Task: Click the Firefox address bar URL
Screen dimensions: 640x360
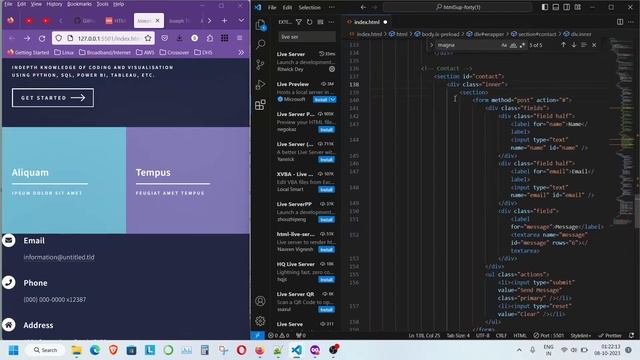Action: tap(108, 38)
